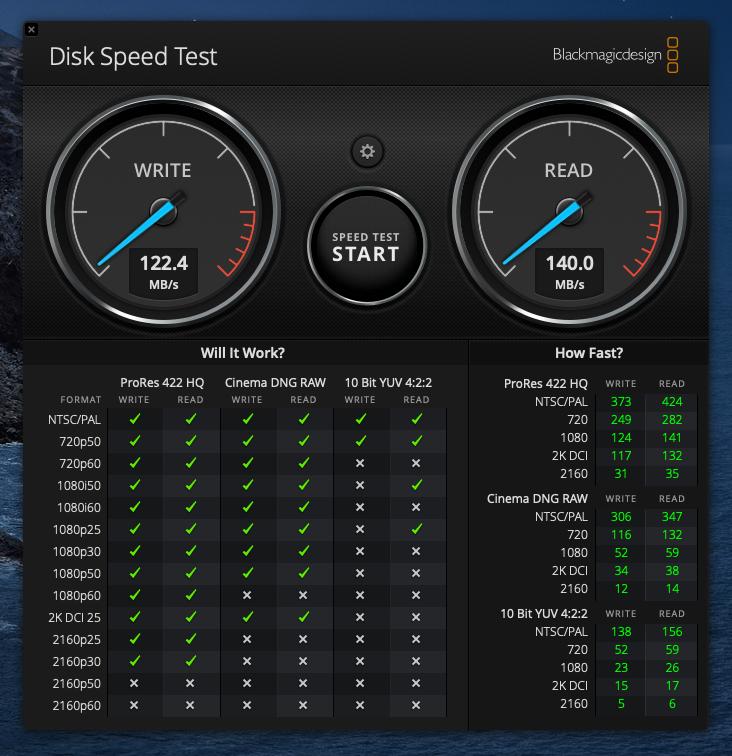Click ProRes 2K DCI write value 117
The width and height of the screenshot is (732, 756).
tap(621, 456)
